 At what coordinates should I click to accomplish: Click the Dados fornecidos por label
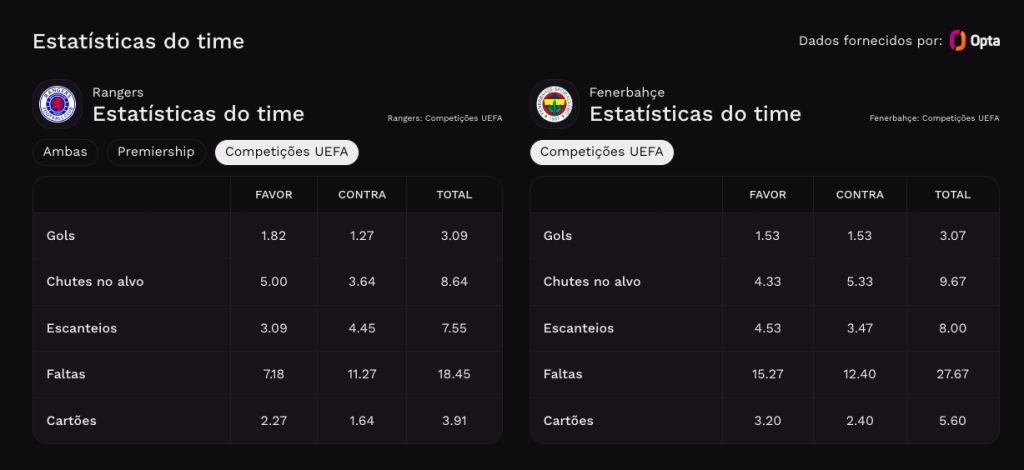tap(871, 41)
